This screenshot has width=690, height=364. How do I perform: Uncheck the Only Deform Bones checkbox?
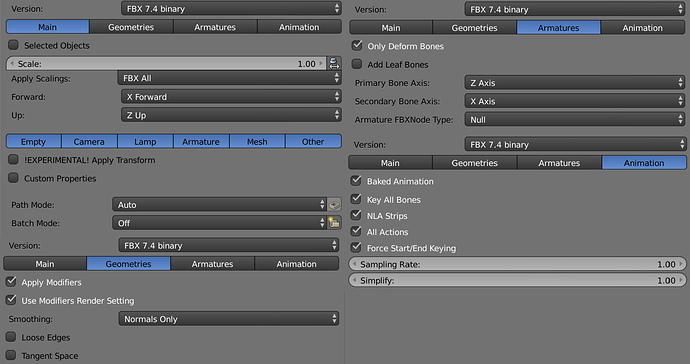coord(357,46)
